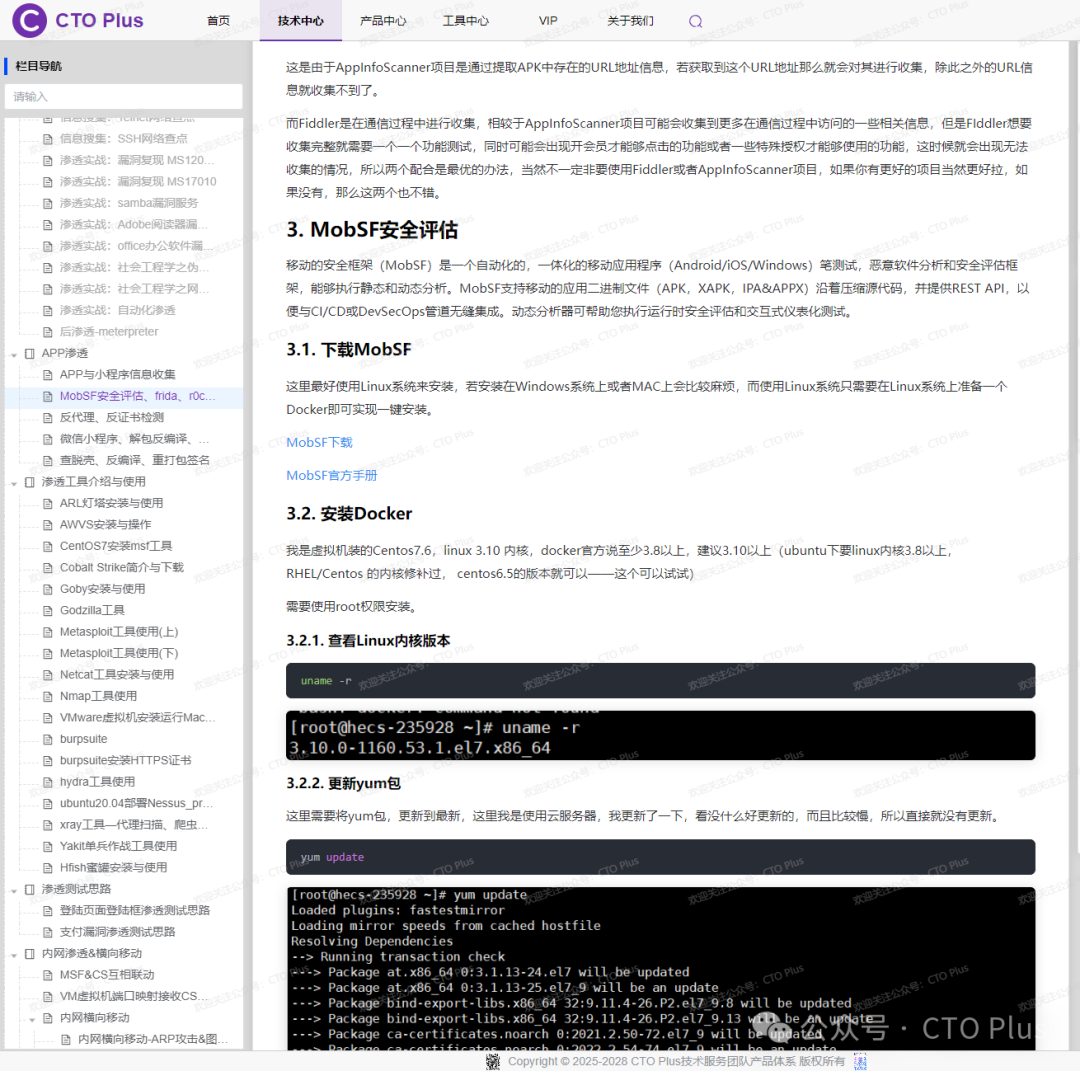This screenshot has height=1071, width=1080.
Task: Click the document icon beside ARL灯塔安装与使用
Action: tap(48, 503)
